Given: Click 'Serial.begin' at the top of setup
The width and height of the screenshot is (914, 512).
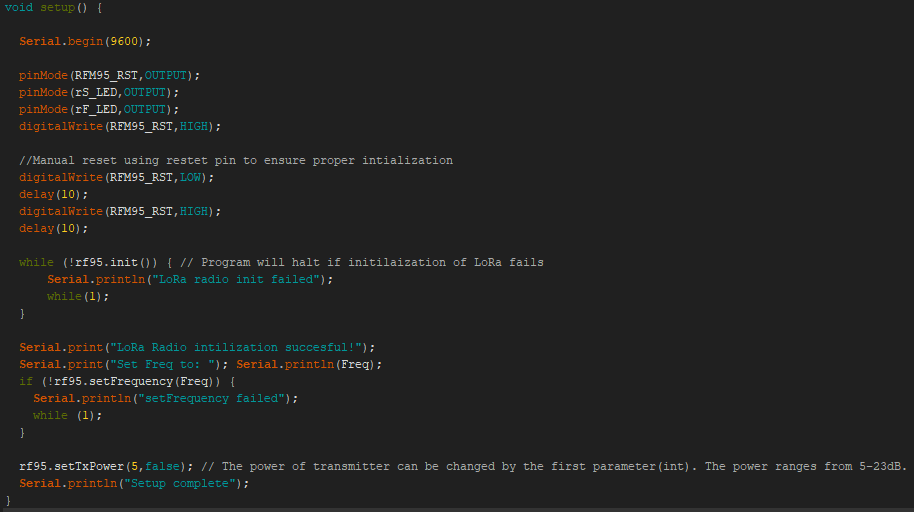Looking at the screenshot, I should 58,41.
